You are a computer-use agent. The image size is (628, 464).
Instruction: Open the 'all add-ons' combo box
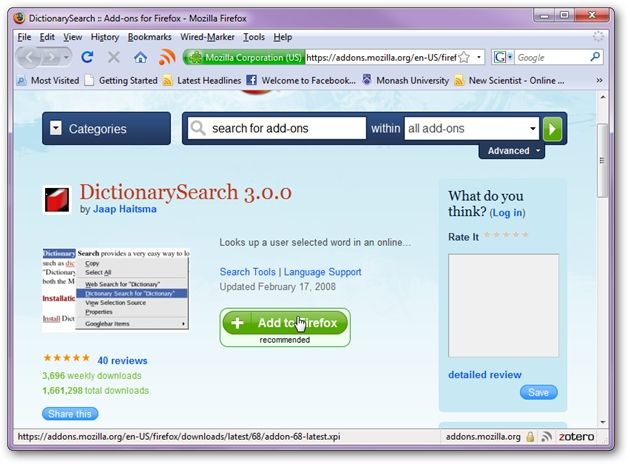pos(471,129)
